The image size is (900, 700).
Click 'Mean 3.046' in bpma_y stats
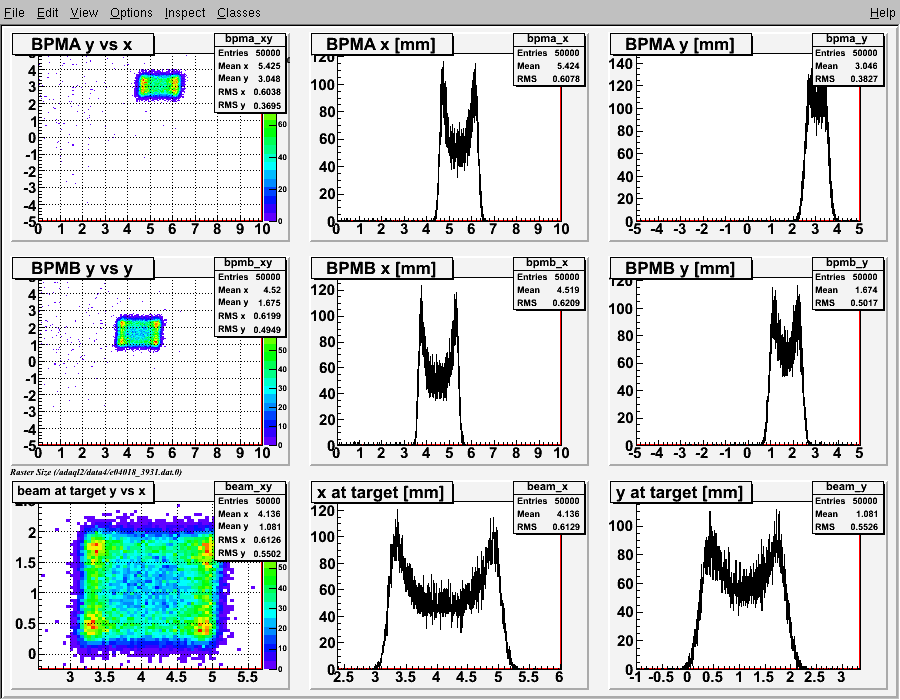pyautogui.click(x=847, y=66)
